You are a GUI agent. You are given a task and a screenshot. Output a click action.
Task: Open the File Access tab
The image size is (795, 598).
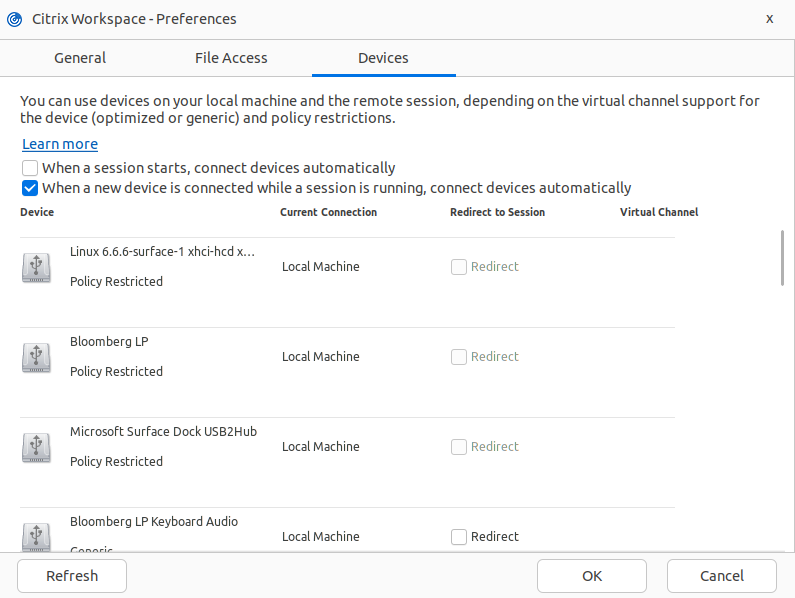[x=231, y=58]
